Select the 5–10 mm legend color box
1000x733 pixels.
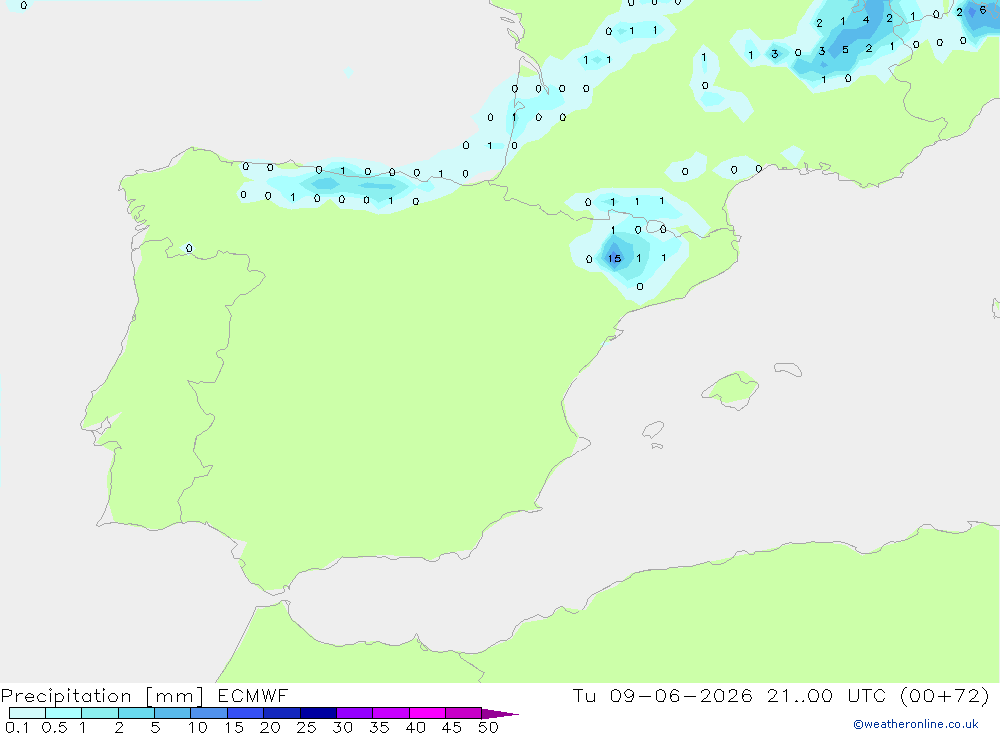coord(172,713)
